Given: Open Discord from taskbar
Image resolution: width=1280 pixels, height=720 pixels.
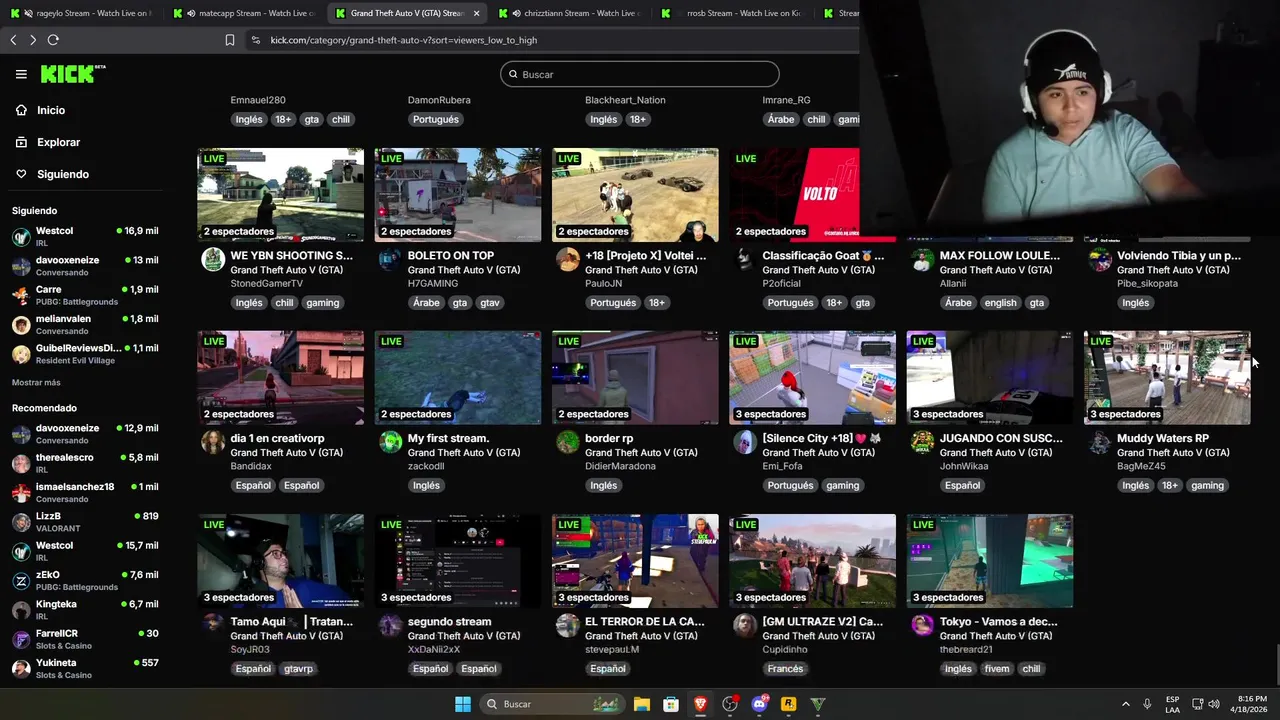Looking at the screenshot, I should pyautogui.click(x=759, y=704).
